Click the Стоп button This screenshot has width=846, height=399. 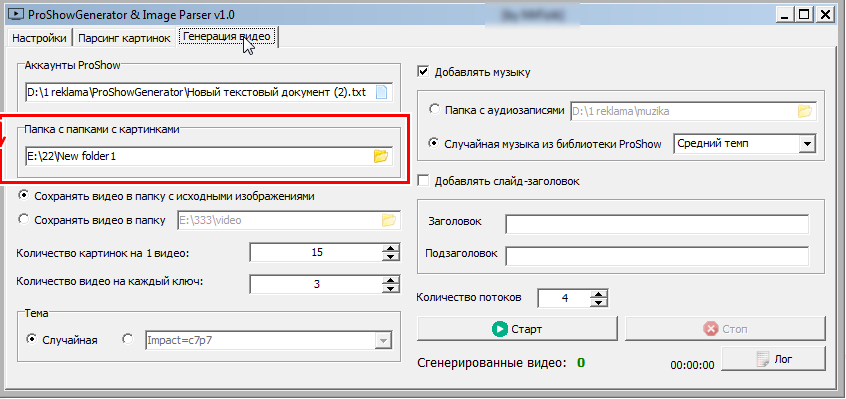point(725,328)
